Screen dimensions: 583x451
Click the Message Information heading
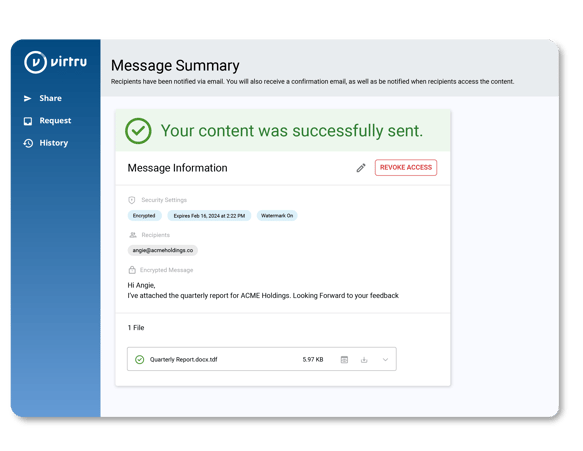(177, 168)
